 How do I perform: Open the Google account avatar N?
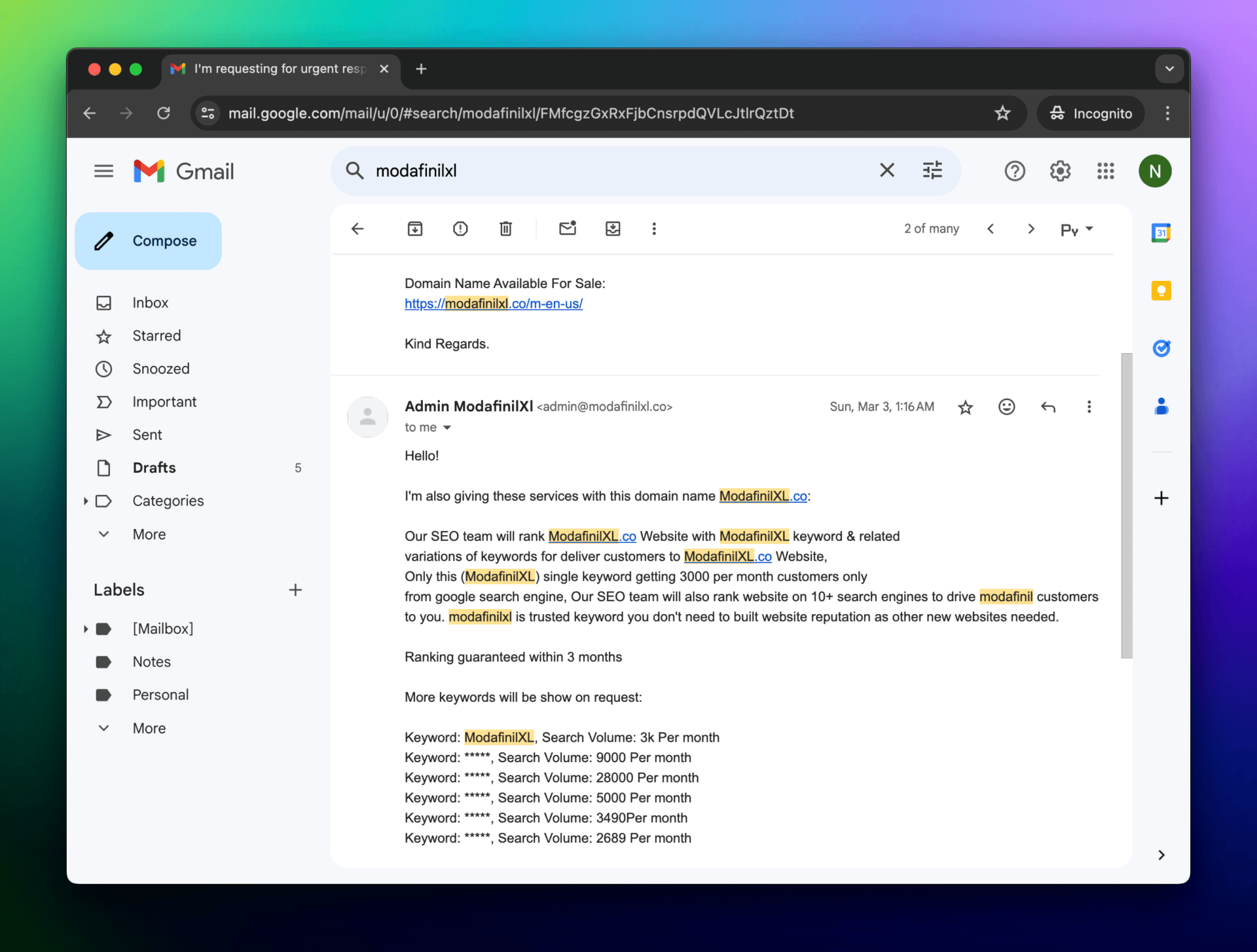point(1155,172)
